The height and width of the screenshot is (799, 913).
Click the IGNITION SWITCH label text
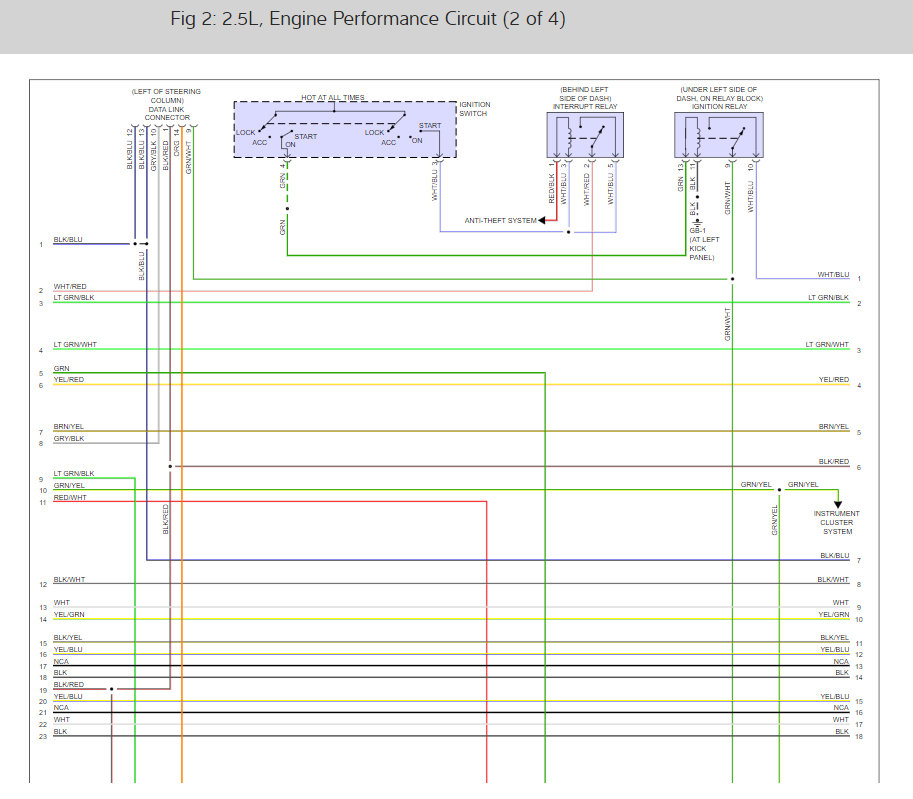coord(475,109)
